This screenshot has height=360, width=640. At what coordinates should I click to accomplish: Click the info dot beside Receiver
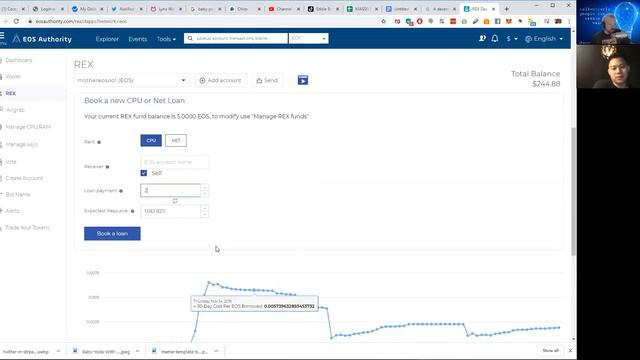(107, 167)
